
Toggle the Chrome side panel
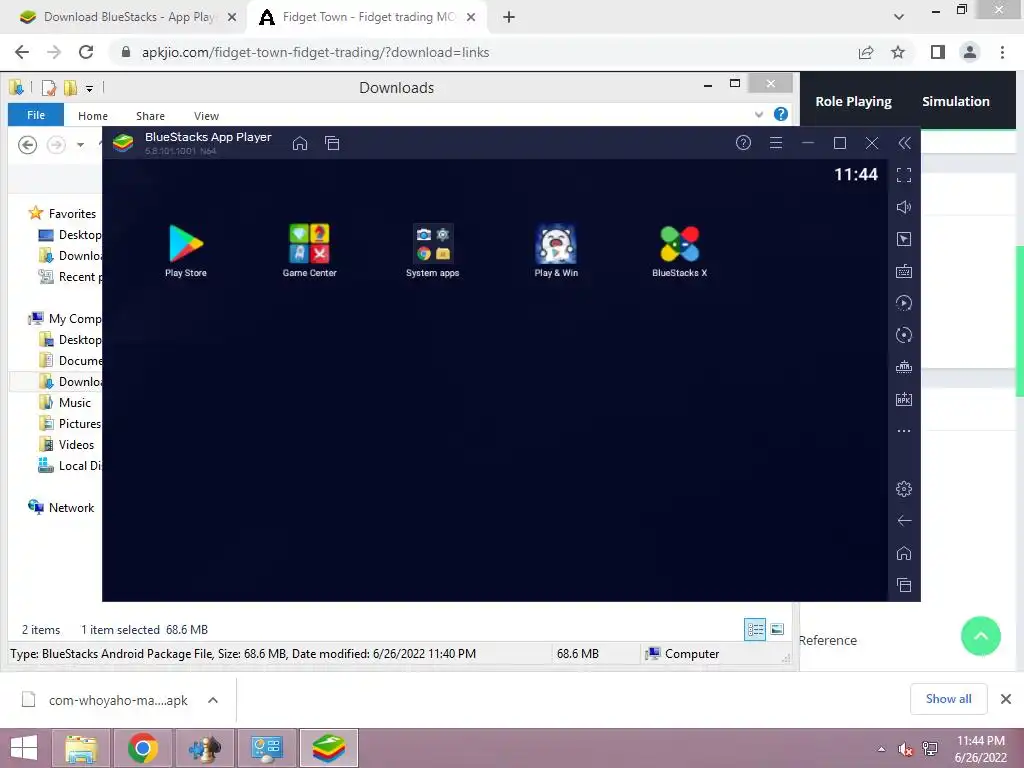938,52
